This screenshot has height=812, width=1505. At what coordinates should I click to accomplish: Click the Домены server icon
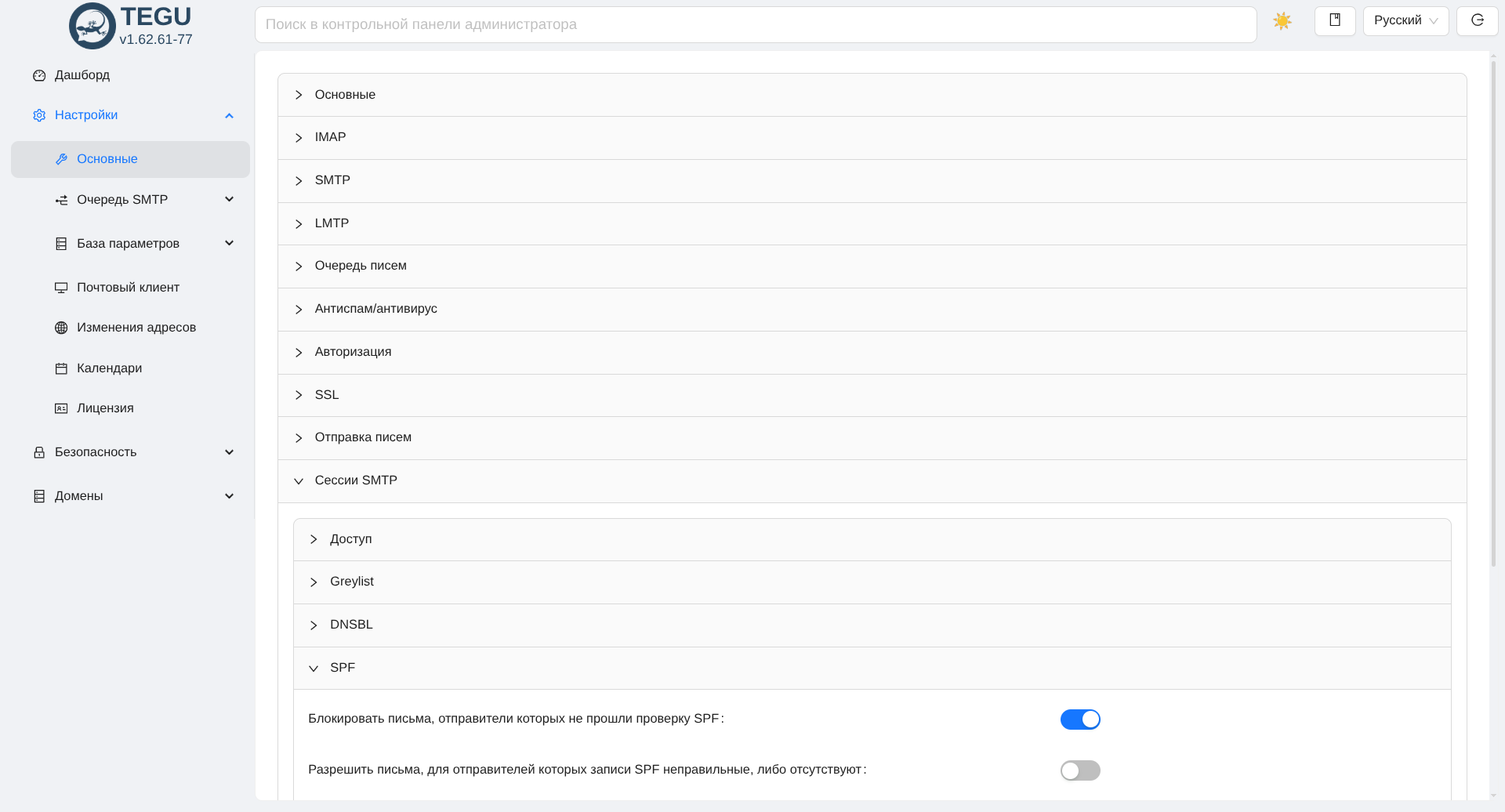click(39, 496)
